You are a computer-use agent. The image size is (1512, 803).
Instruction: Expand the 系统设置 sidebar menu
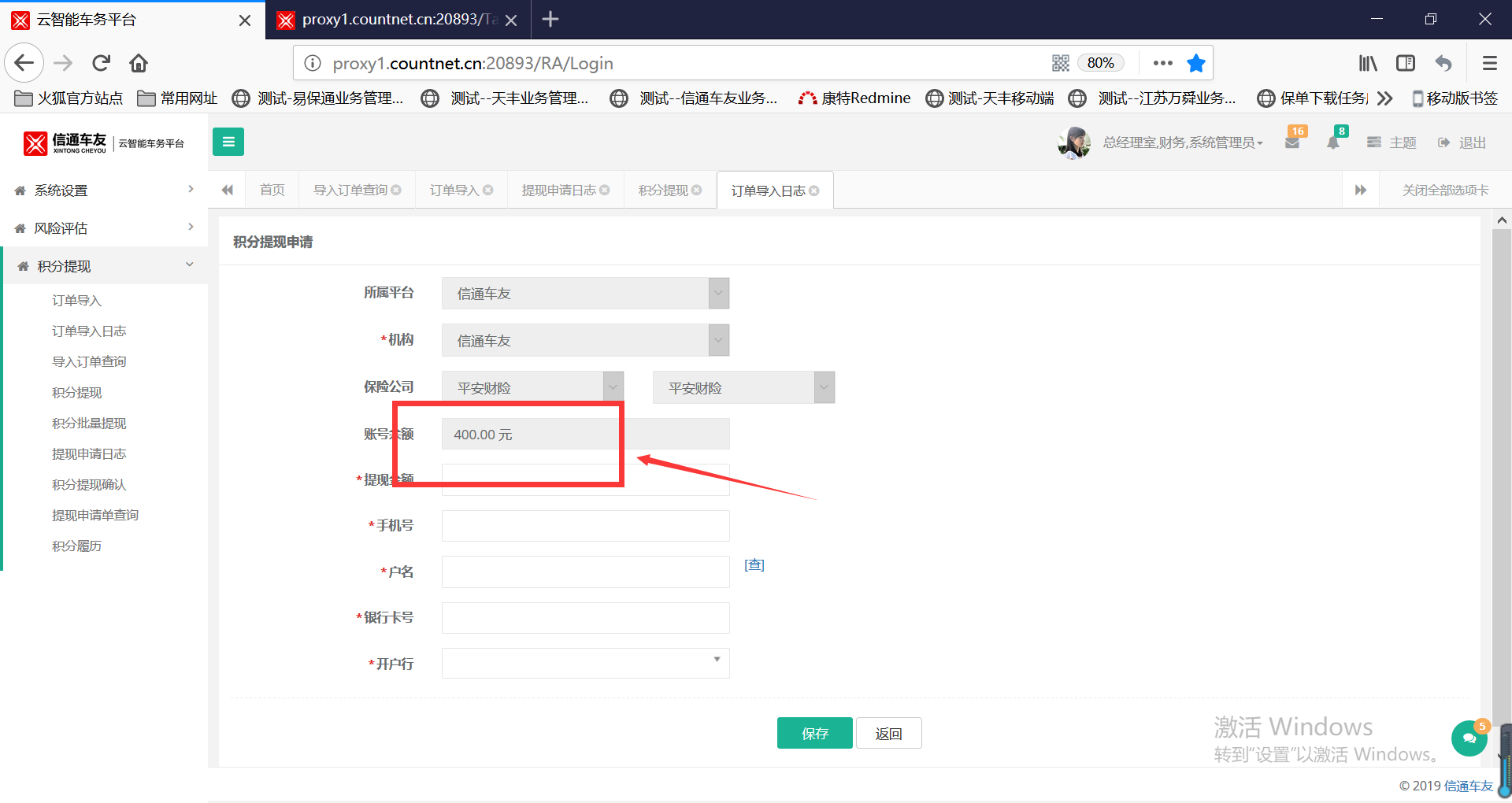pos(104,191)
